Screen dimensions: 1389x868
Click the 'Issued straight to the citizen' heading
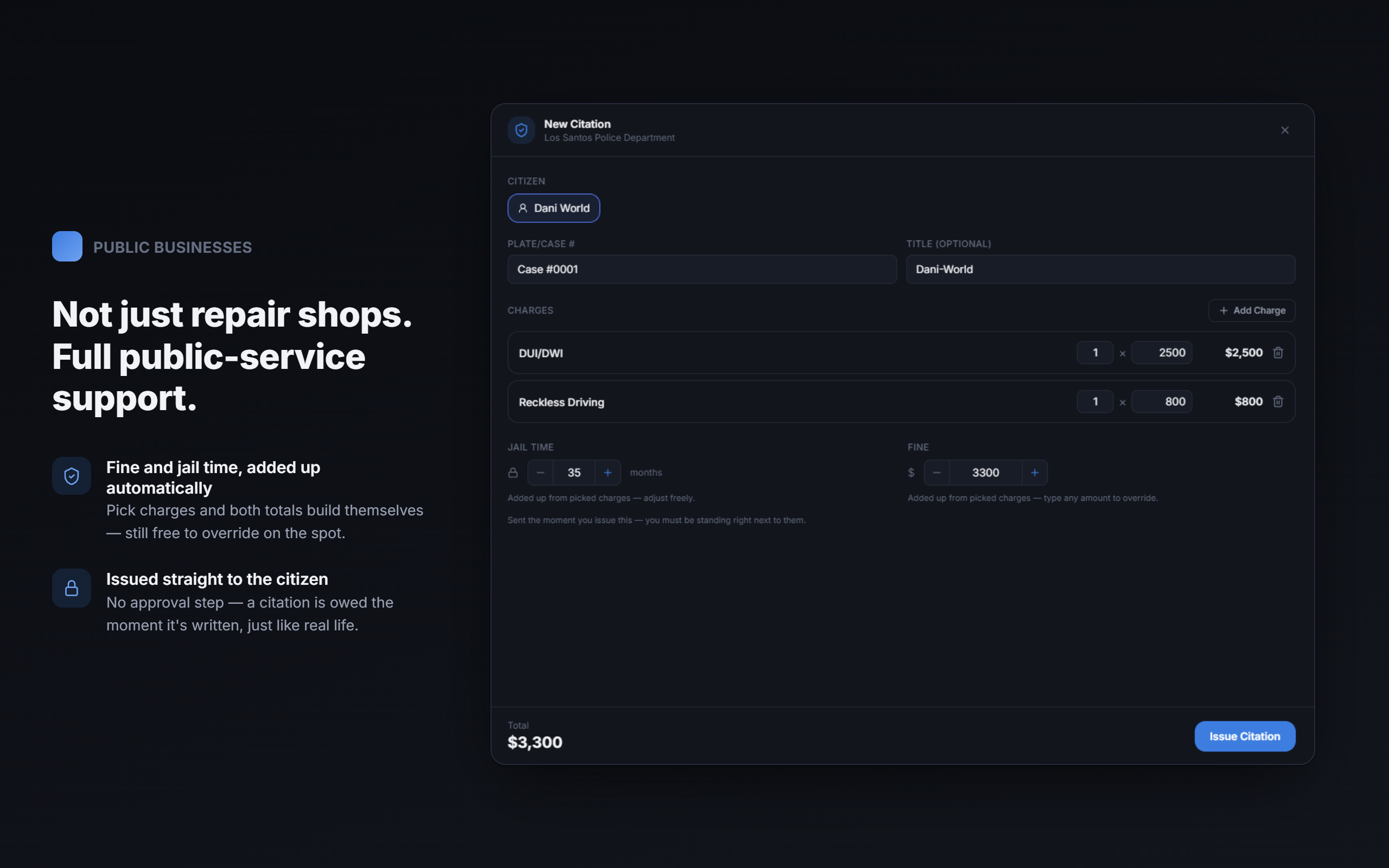coord(217,579)
